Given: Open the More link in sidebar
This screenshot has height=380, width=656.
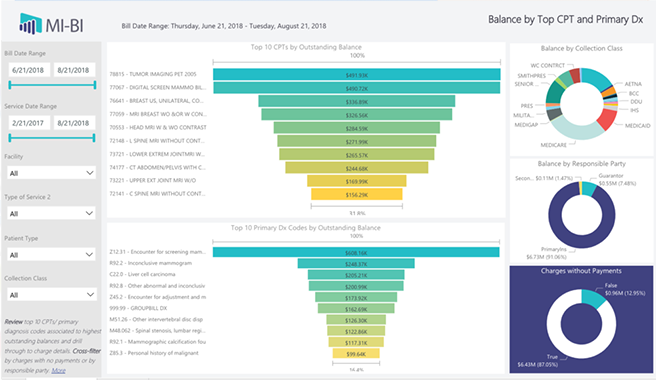Looking at the screenshot, I should [x=59, y=370].
